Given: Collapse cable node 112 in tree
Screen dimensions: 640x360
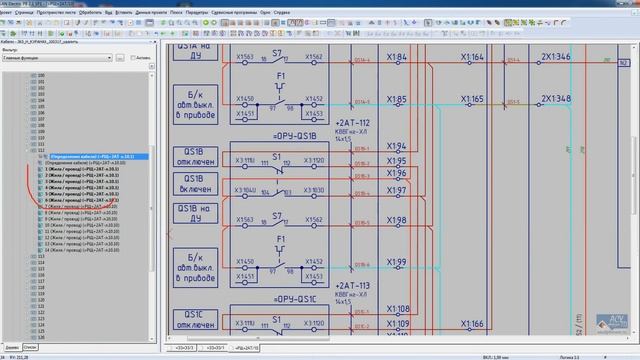Looking at the screenshot, I should [x=28, y=150].
